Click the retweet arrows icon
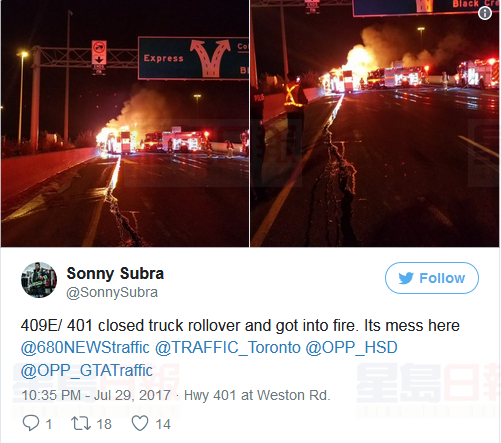 pos(81,424)
